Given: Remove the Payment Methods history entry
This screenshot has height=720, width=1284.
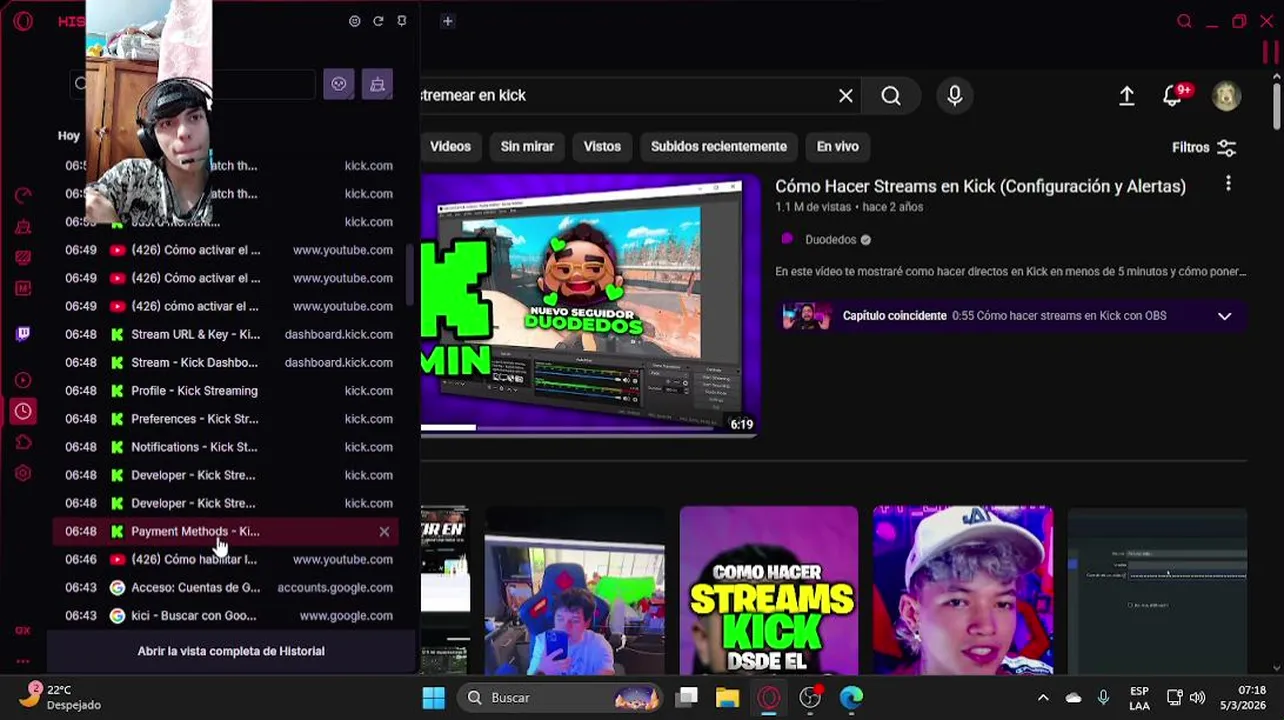Looking at the screenshot, I should click(x=384, y=532).
